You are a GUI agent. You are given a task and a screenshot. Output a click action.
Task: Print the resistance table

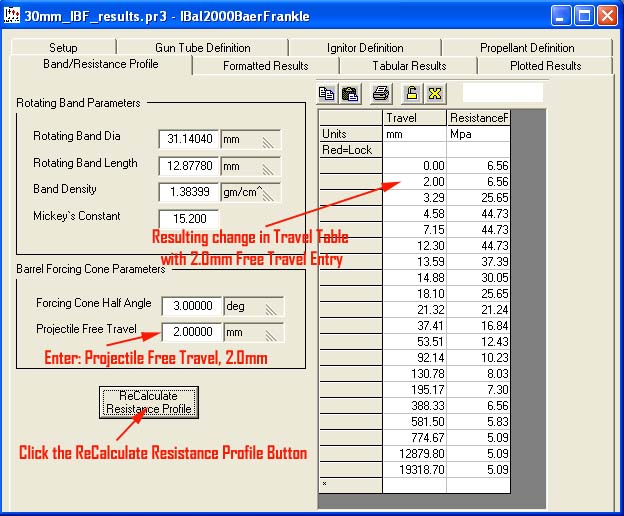(x=380, y=94)
